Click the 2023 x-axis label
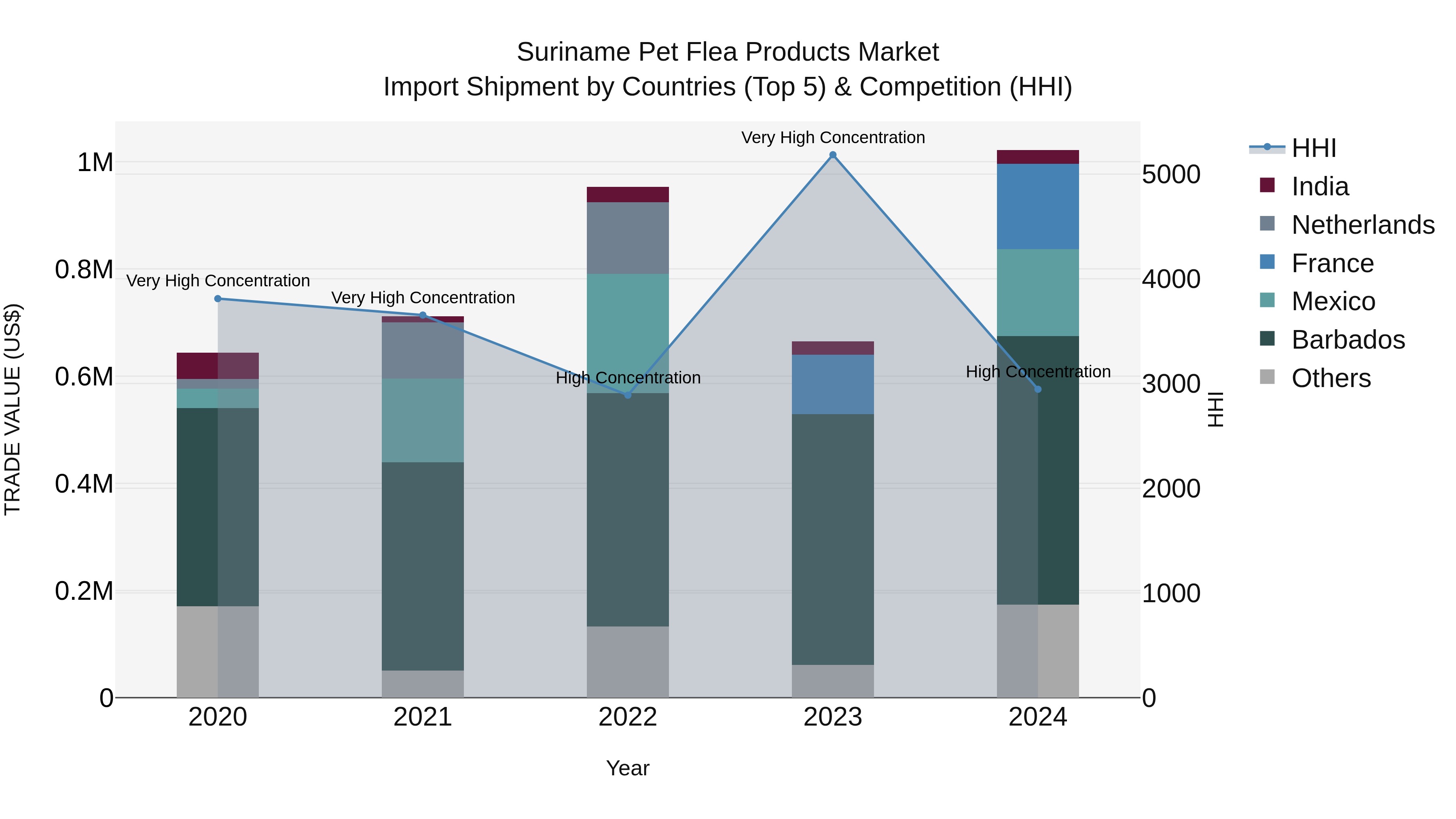1456x819 pixels. coord(833,717)
